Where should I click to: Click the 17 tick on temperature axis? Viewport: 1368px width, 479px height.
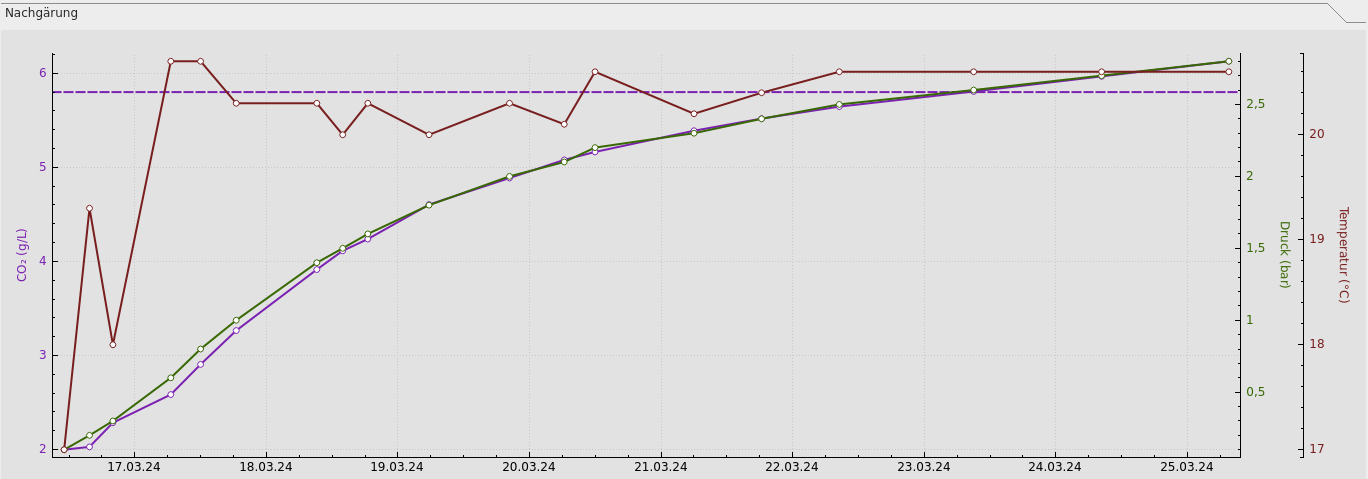coord(1317,449)
